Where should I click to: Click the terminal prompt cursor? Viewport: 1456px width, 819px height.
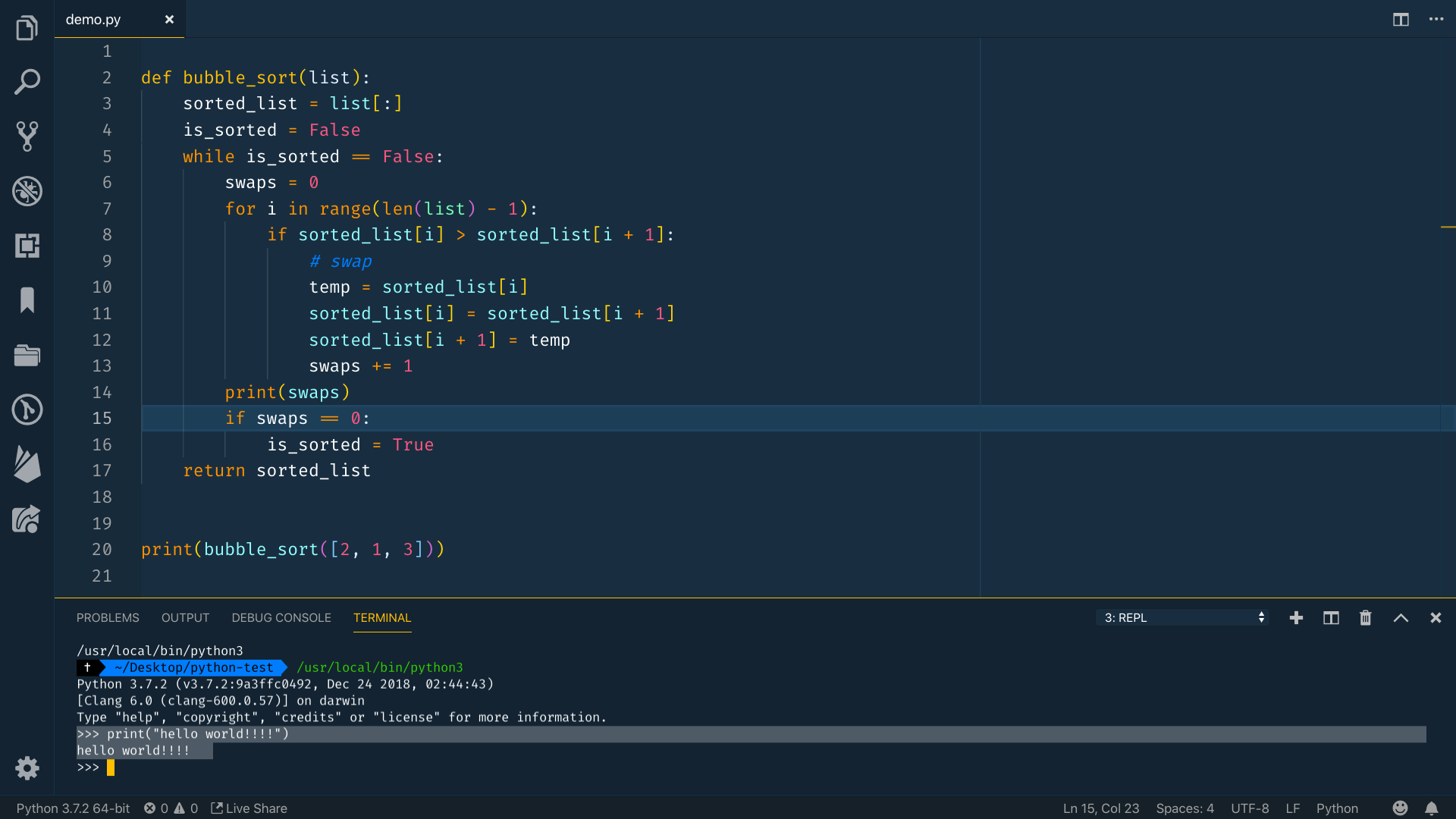tap(111, 767)
